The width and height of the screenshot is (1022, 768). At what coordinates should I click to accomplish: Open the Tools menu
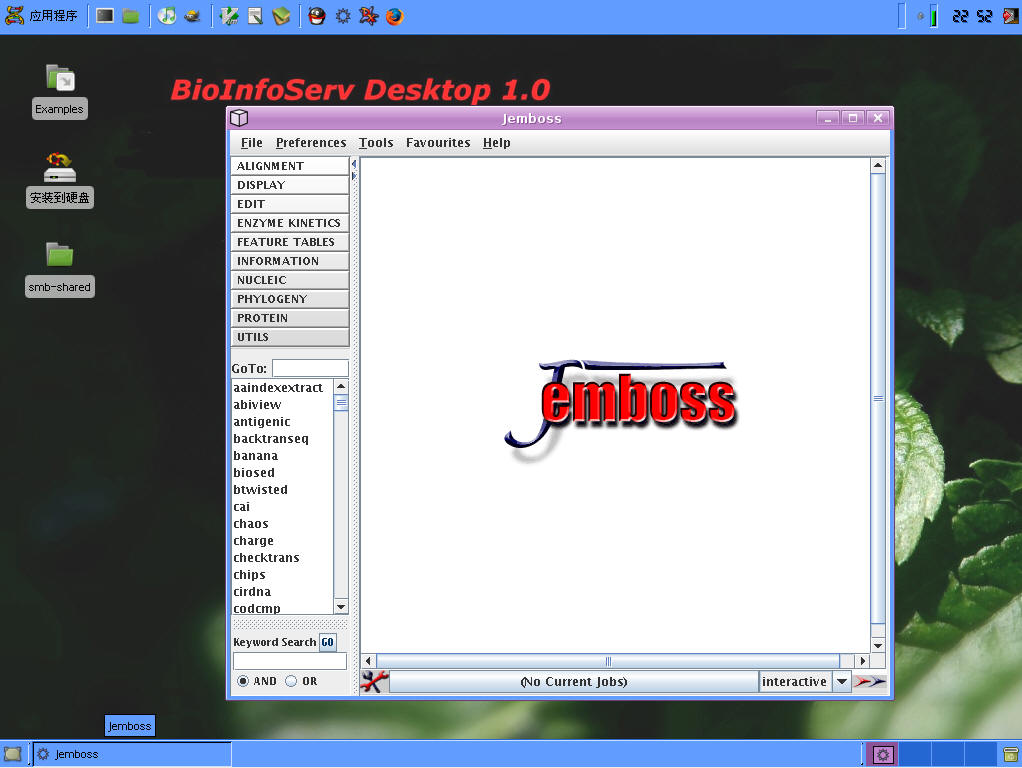point(376,143)
